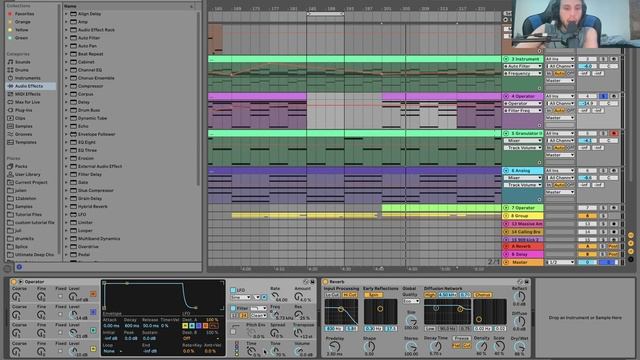Select Operator oscillator A yellow square
Screen dimensions: 640x360
coord(93,349)
